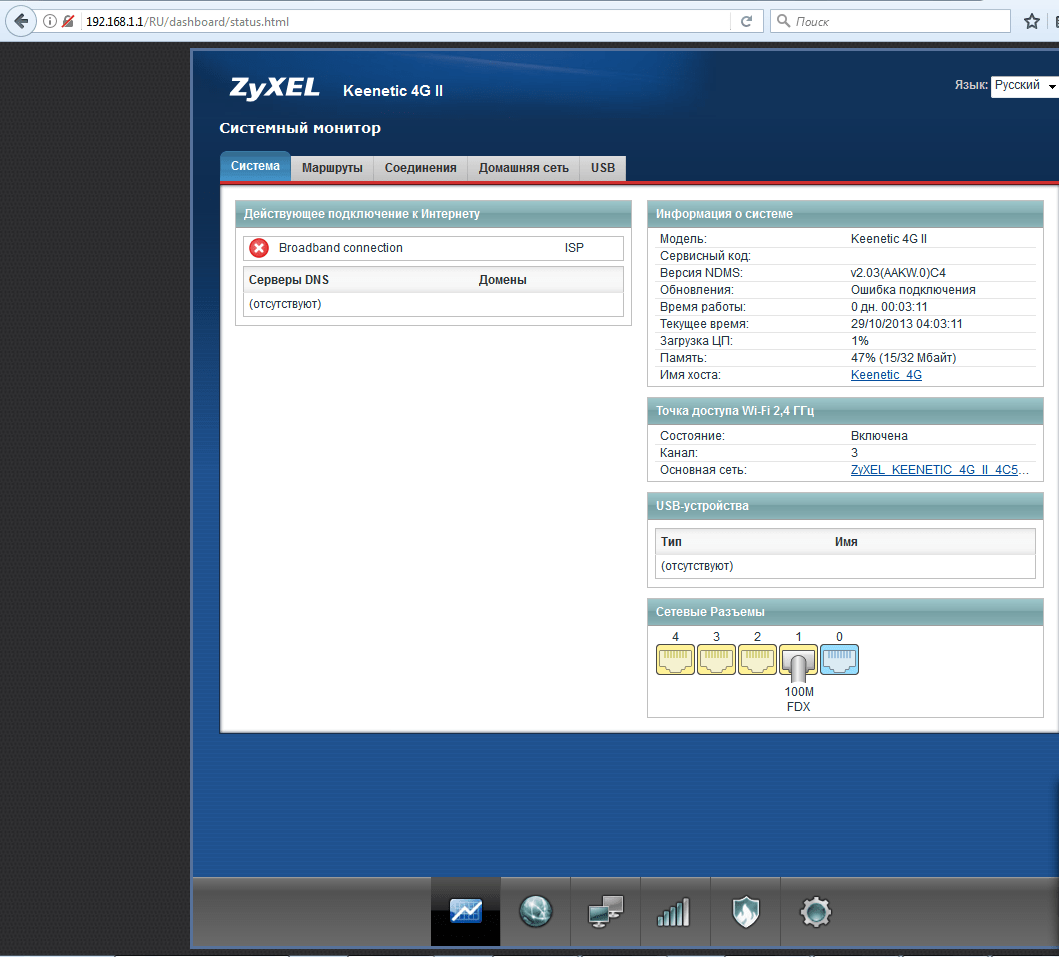Click the Тип column header in USB table
The height and width of the screenshot is (957, 1059).
pyautogui.click(x=671, y=542)
